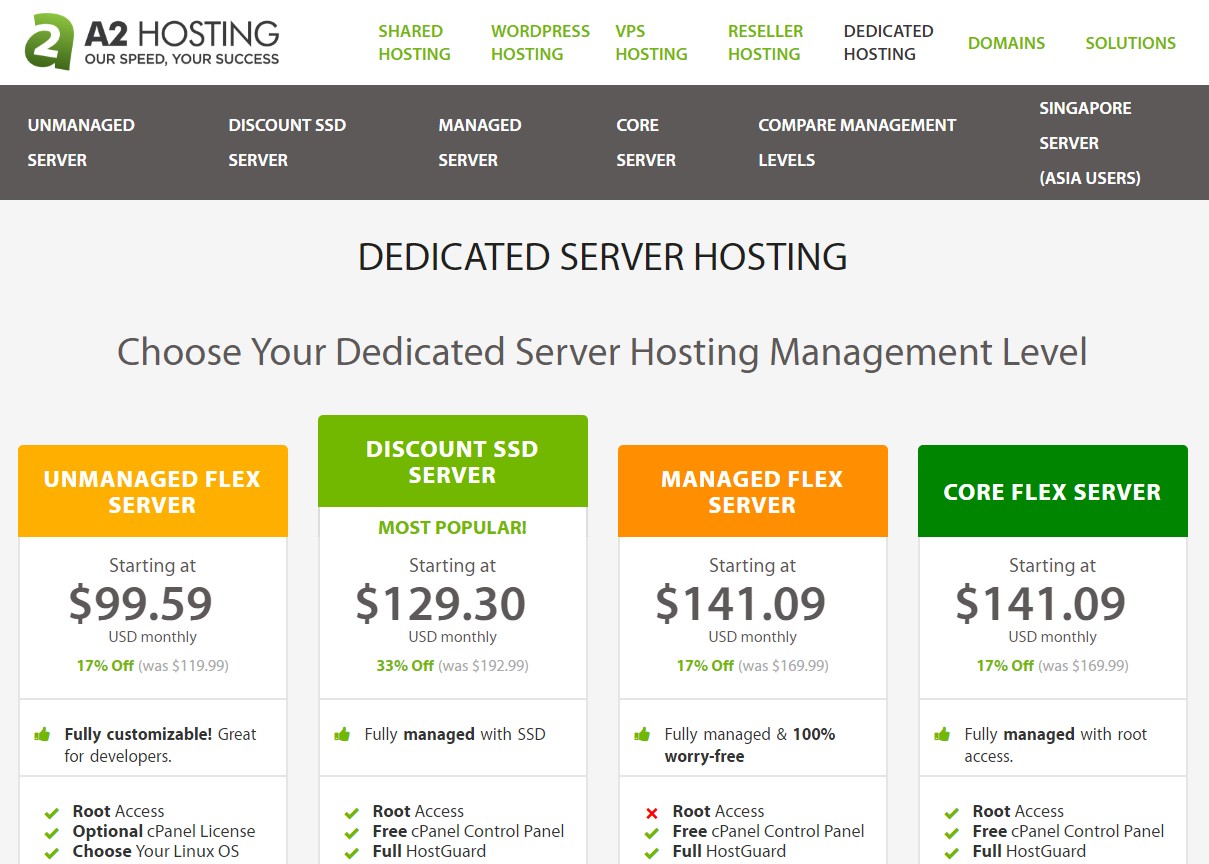Viewport: 1209px width, 864px height.
Task: Click Unmanaged Flex 17% Off (was $119.99)
Action: pyautogui.click(x=153, y=665)
